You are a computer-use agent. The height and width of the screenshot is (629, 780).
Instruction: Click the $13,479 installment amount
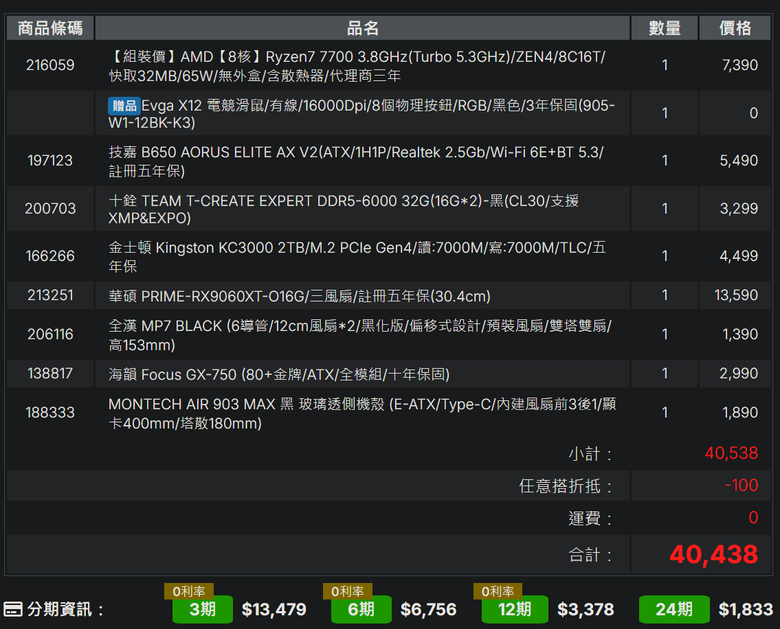274,610
